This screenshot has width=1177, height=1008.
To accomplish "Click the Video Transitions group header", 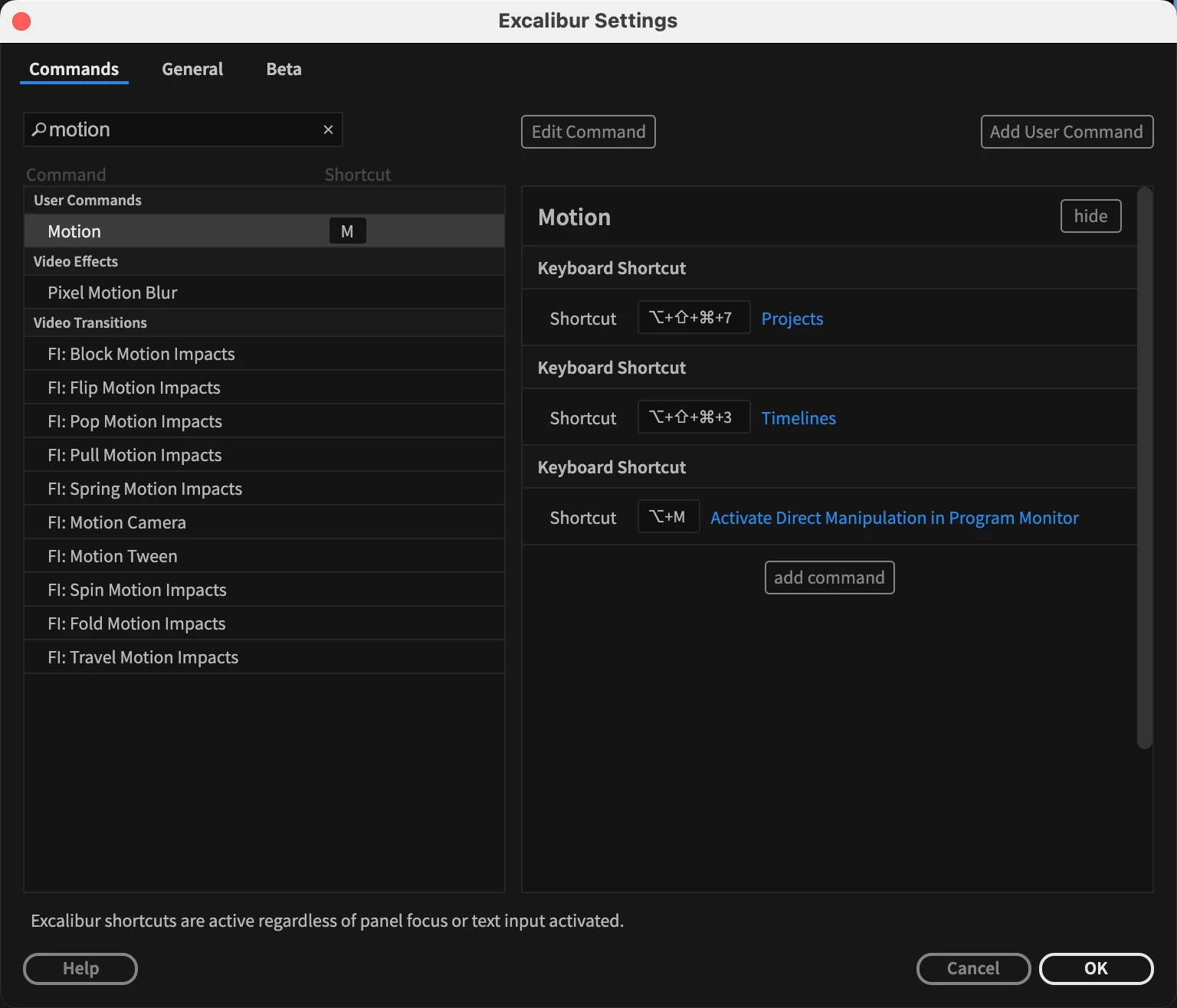I will pyautogui.click(x=264, y=322).
